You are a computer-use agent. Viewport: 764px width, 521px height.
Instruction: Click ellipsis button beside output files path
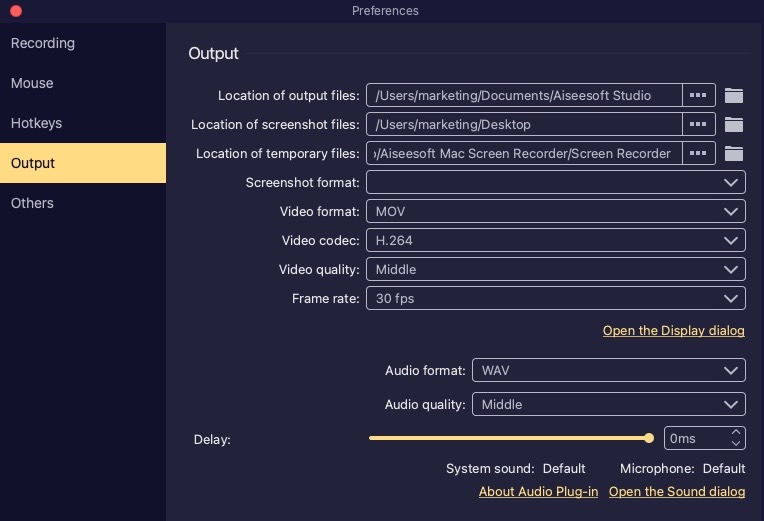tap(699, 96)
